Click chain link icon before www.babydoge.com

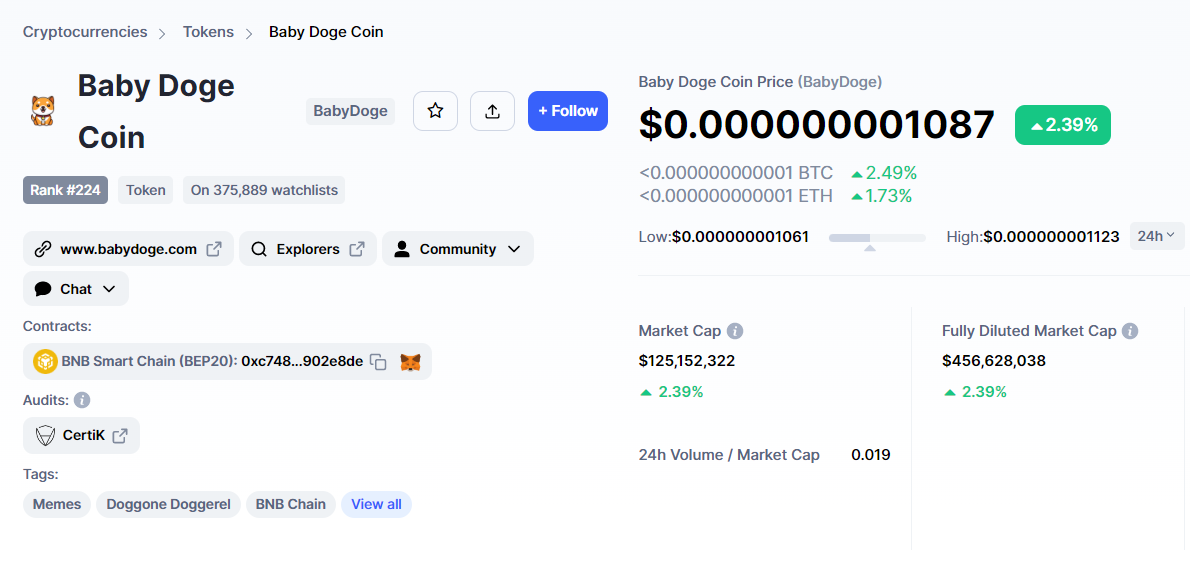coord(43,249)
